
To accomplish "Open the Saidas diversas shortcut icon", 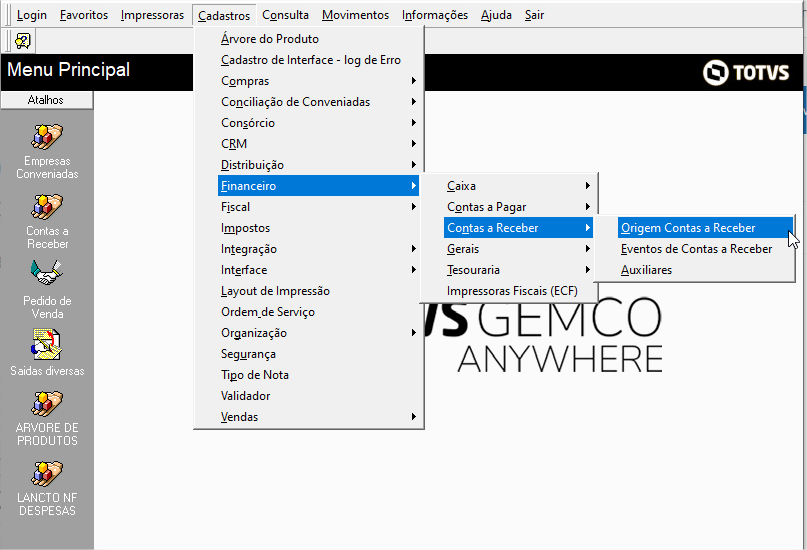I will (47, 344).
